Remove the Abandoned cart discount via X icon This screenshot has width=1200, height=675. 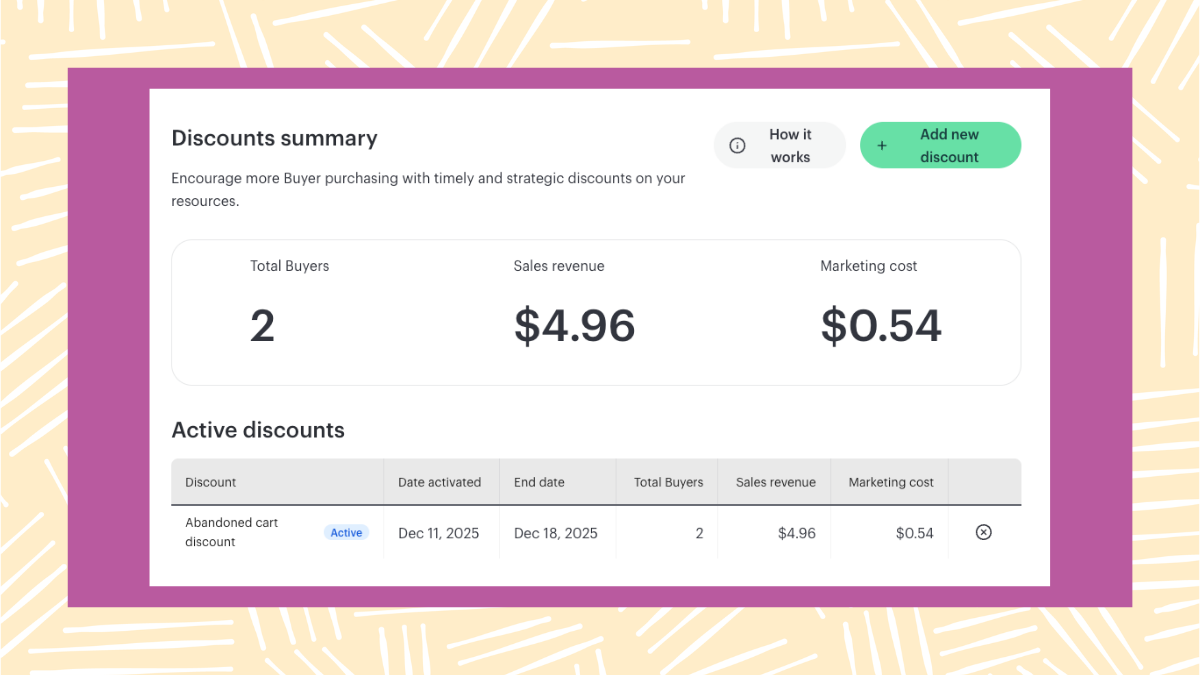tap(983, 532)
